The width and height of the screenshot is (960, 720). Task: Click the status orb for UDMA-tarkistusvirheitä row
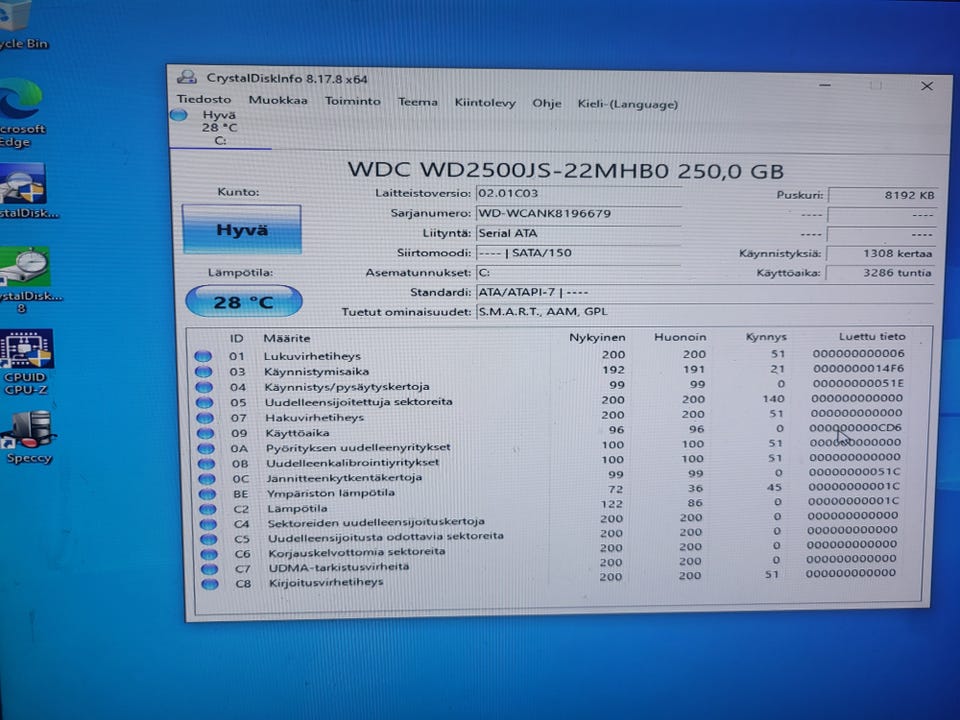tap(209, 568)
